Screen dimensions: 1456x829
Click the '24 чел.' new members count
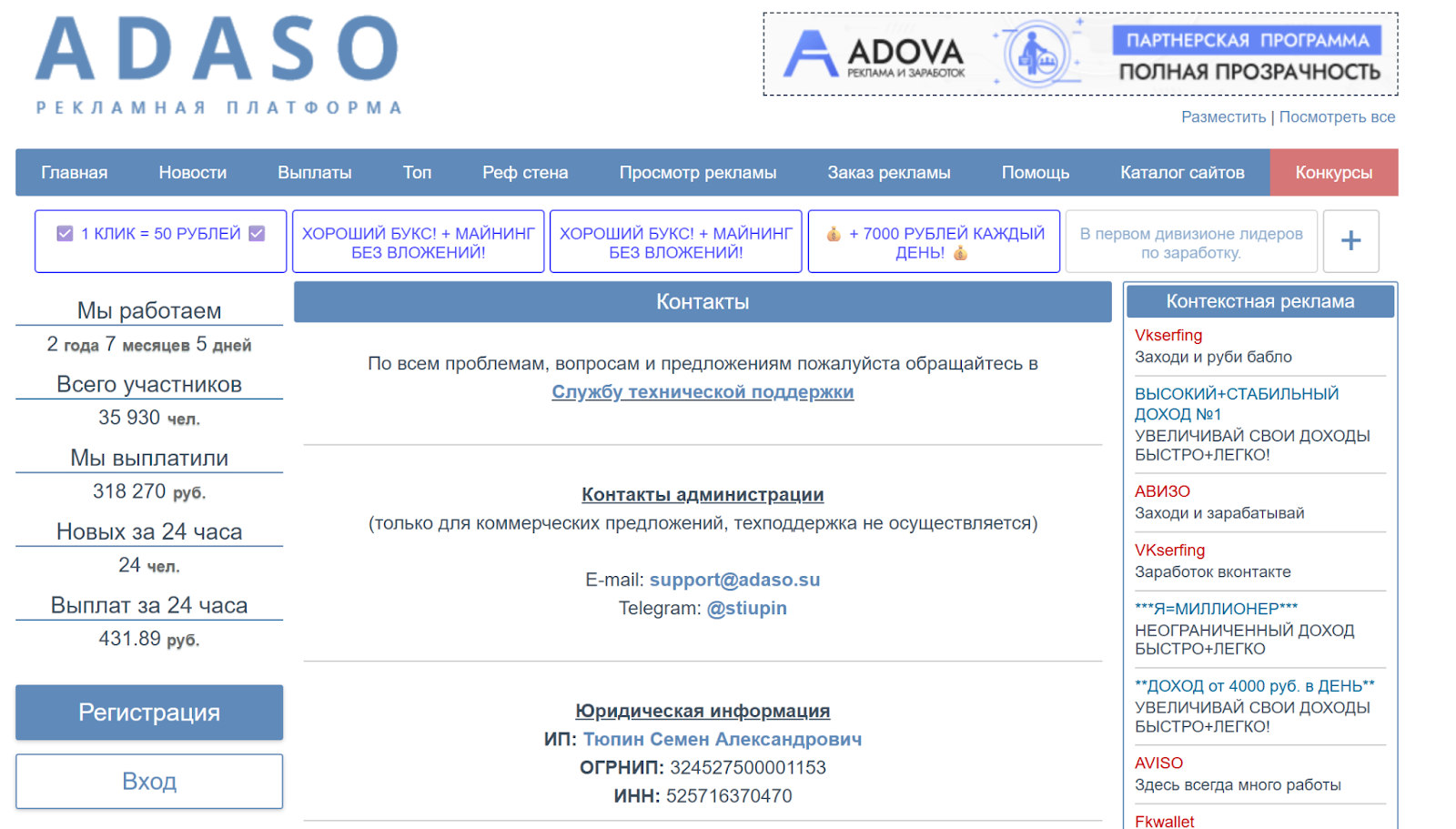pyautogui.click(x=149, y=565)
